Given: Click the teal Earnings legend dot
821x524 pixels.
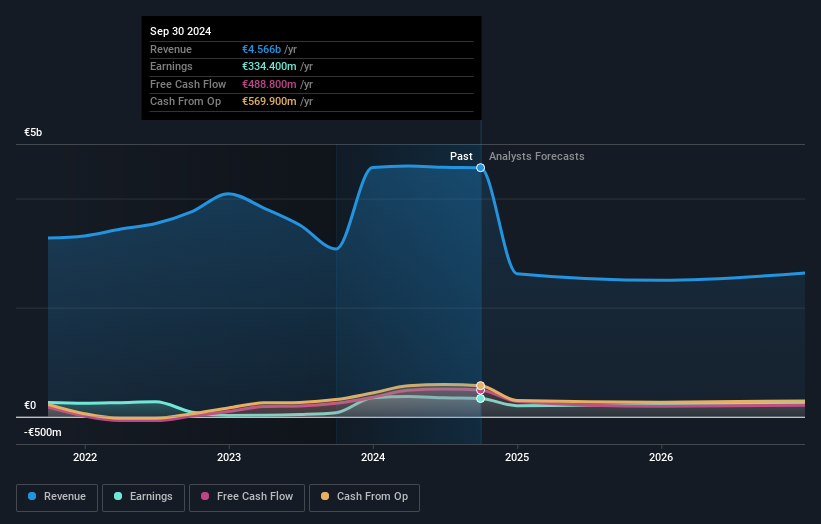Looking at the screenshot, I should (118, 496).
